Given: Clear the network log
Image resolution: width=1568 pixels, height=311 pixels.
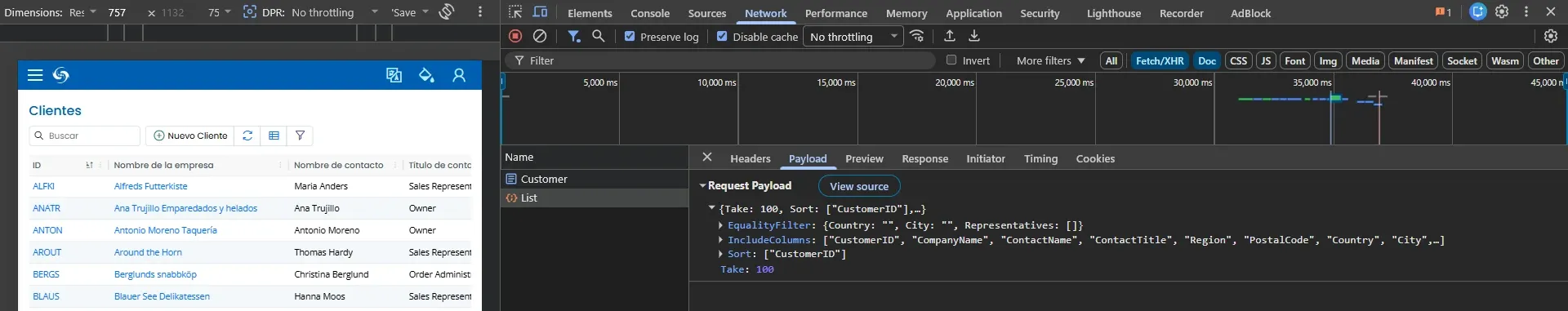Looking at the screenshot, I should [540, 36].
